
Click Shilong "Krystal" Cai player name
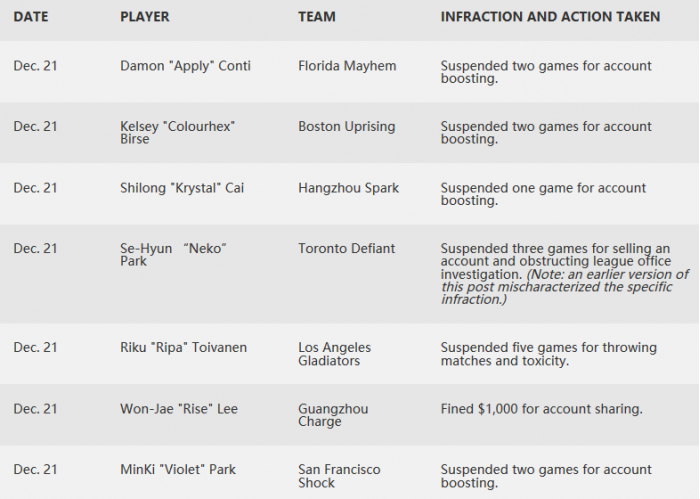182,188
